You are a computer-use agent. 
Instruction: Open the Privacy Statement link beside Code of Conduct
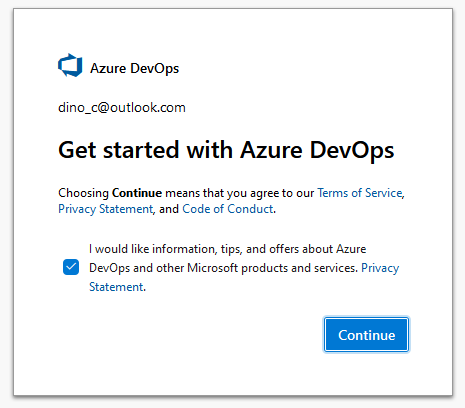tap(106, 209)
